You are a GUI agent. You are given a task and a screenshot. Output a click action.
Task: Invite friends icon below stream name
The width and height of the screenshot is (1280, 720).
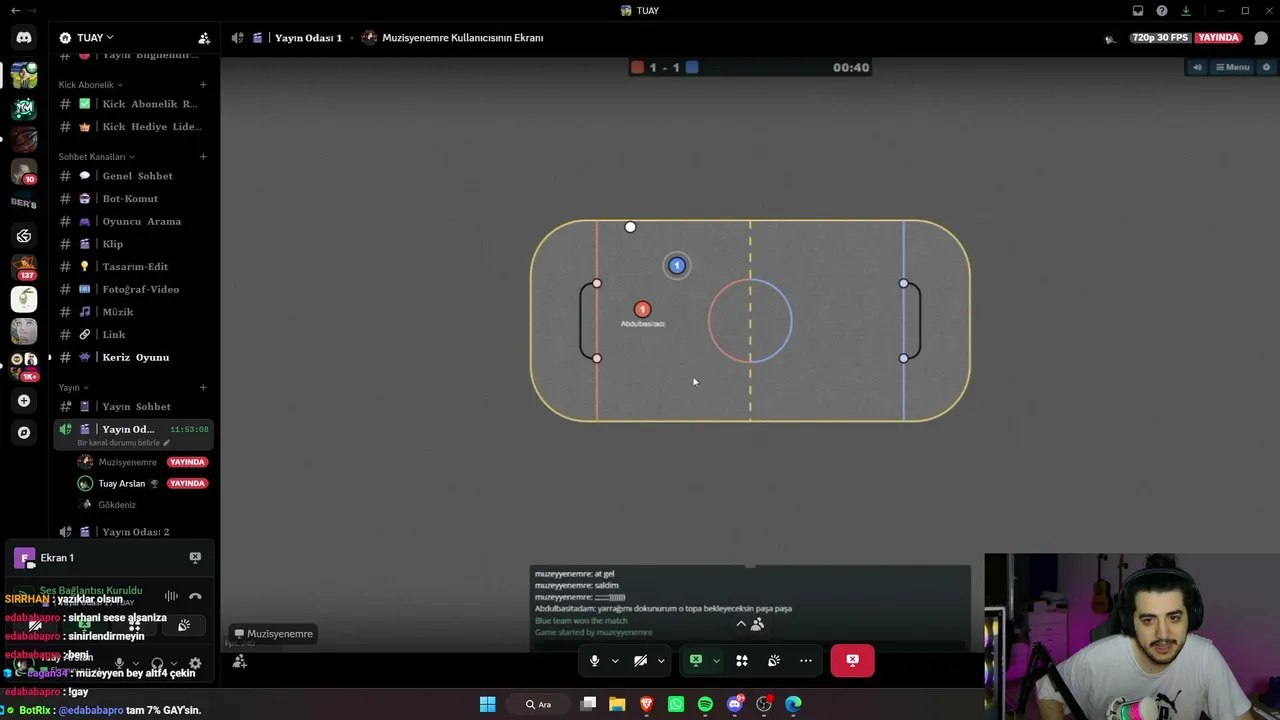(240, 662)
